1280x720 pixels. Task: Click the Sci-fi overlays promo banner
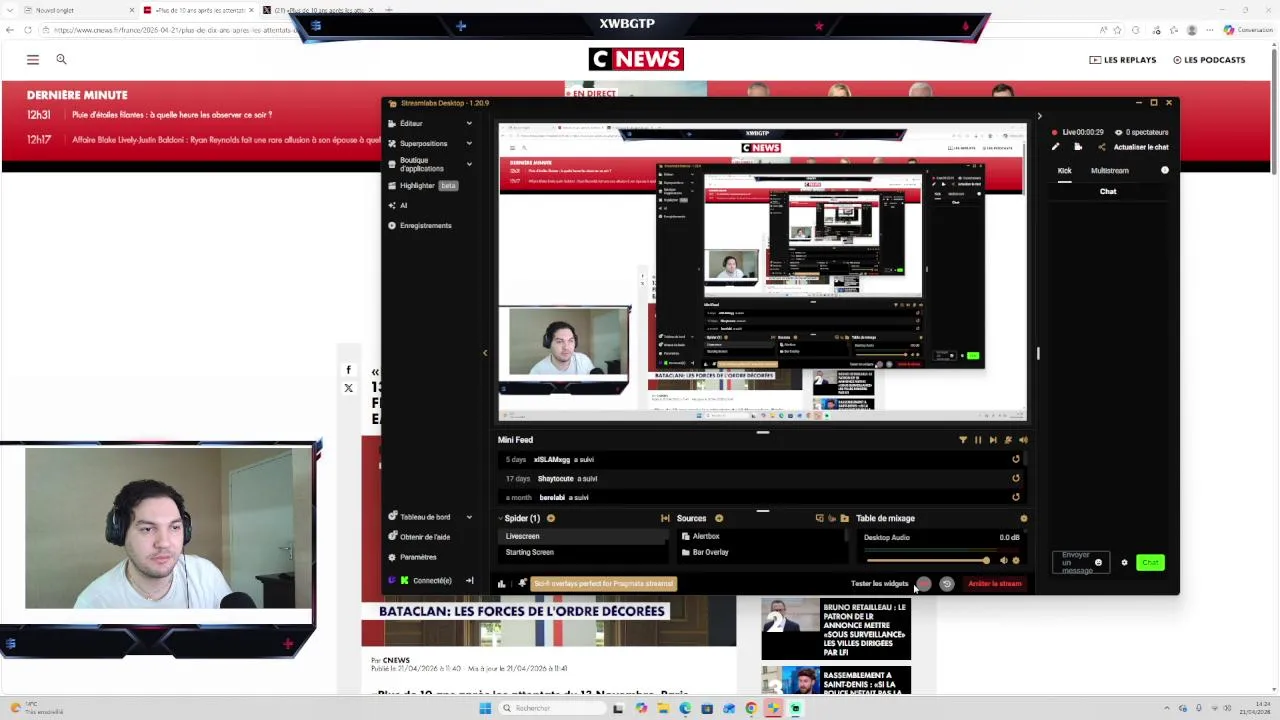pyautogui.click(x=603, y=583)
